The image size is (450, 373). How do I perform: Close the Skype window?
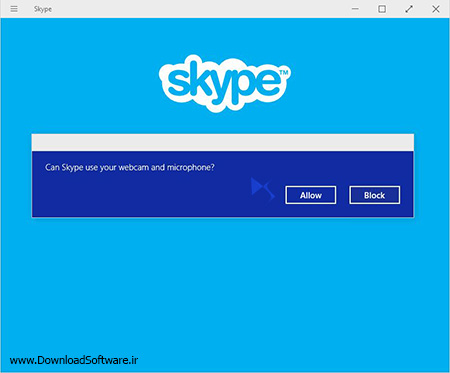(436, 9)
